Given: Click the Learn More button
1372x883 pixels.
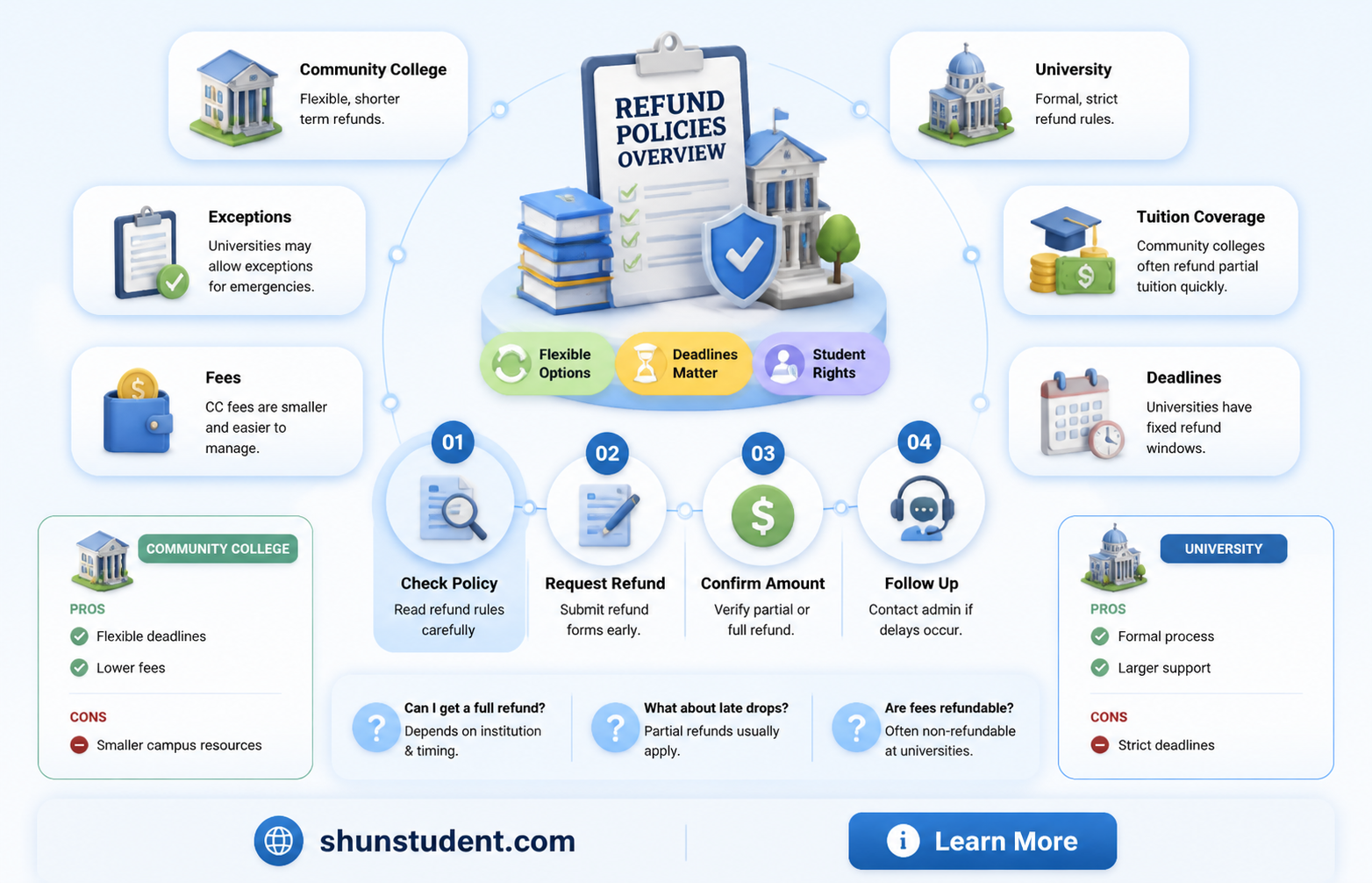Looking at the screenshot, I should tap(983, 841).
